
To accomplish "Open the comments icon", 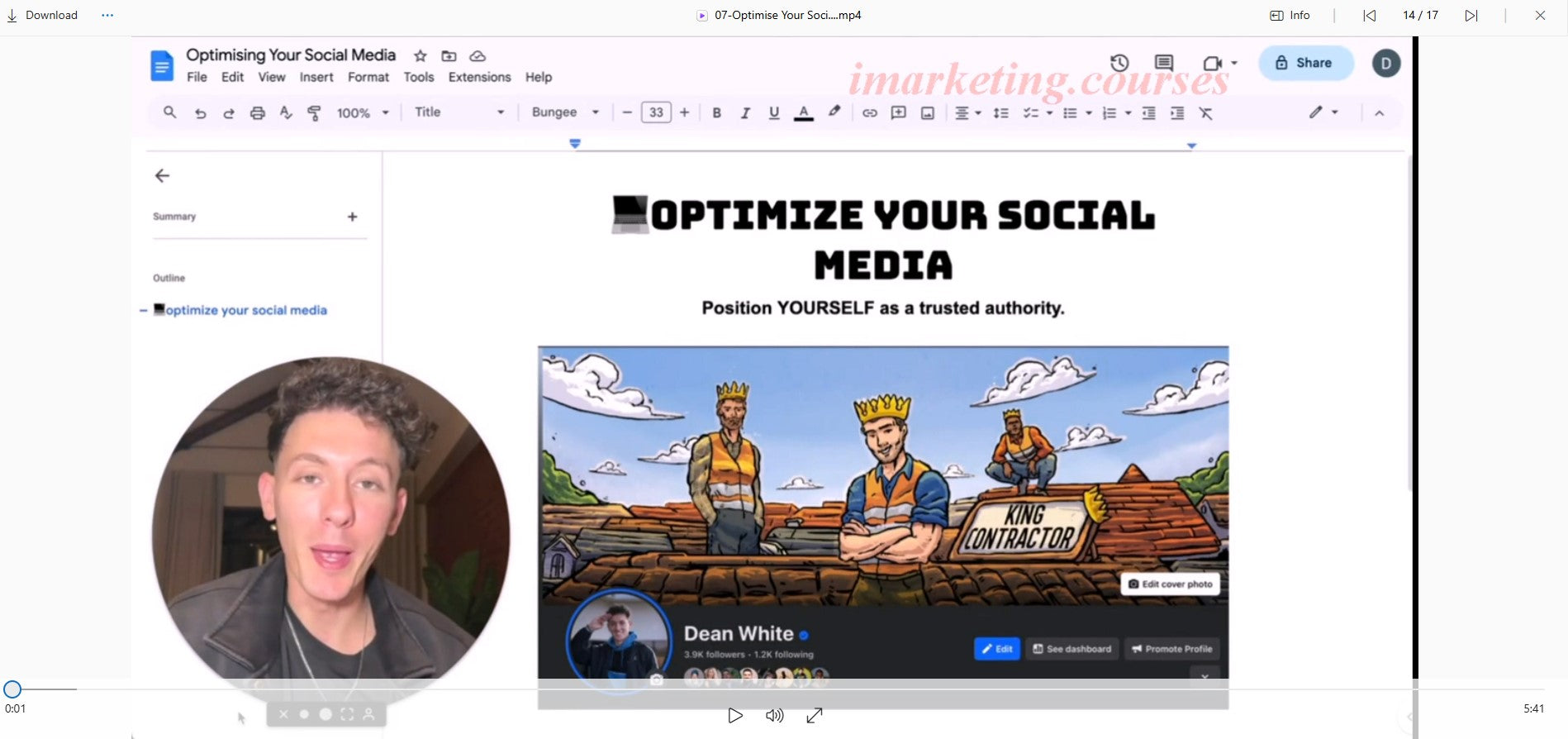I will (x=1163, y=63).
